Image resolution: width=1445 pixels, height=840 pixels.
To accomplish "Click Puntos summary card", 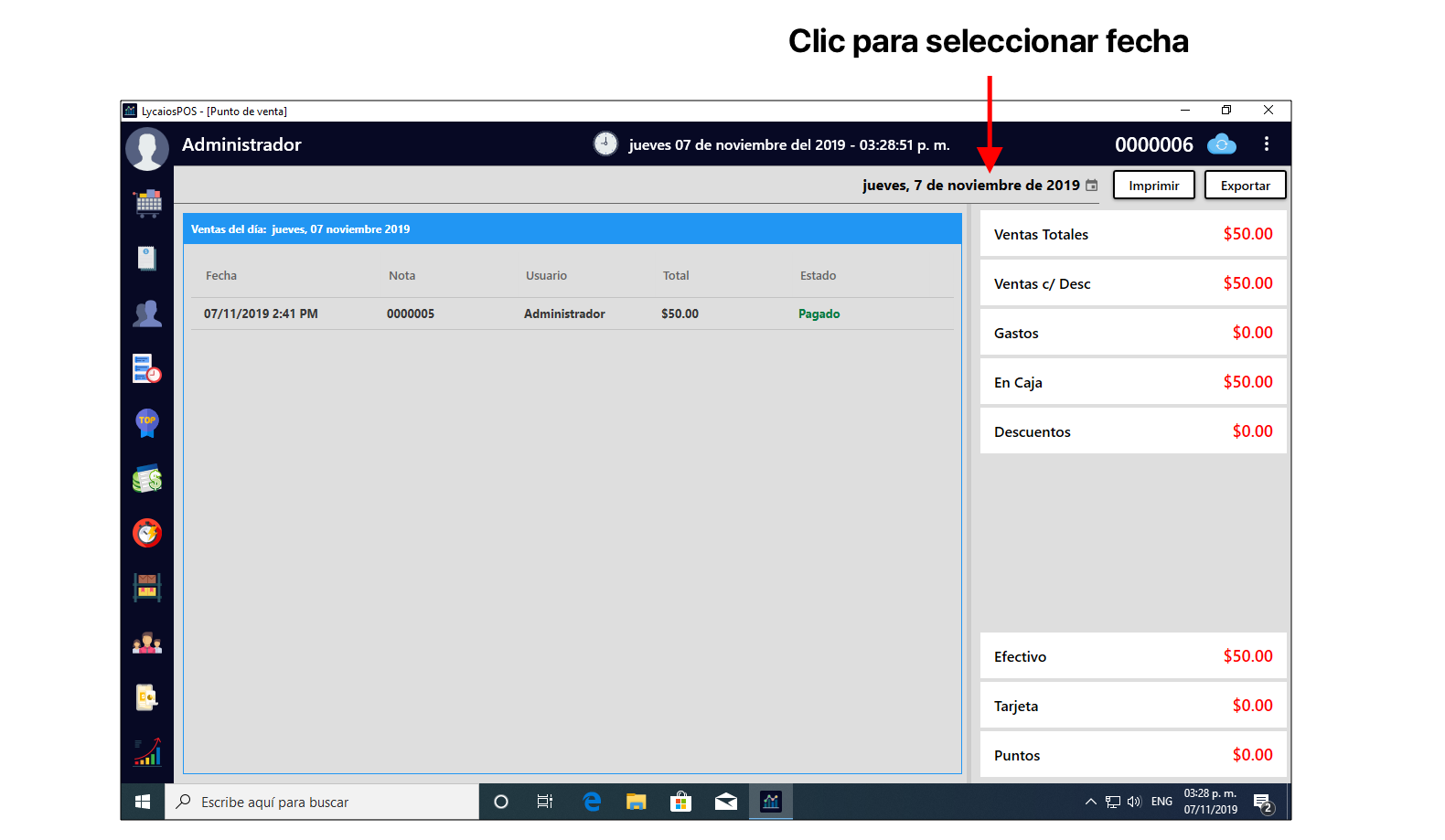I will (1133, 755).
